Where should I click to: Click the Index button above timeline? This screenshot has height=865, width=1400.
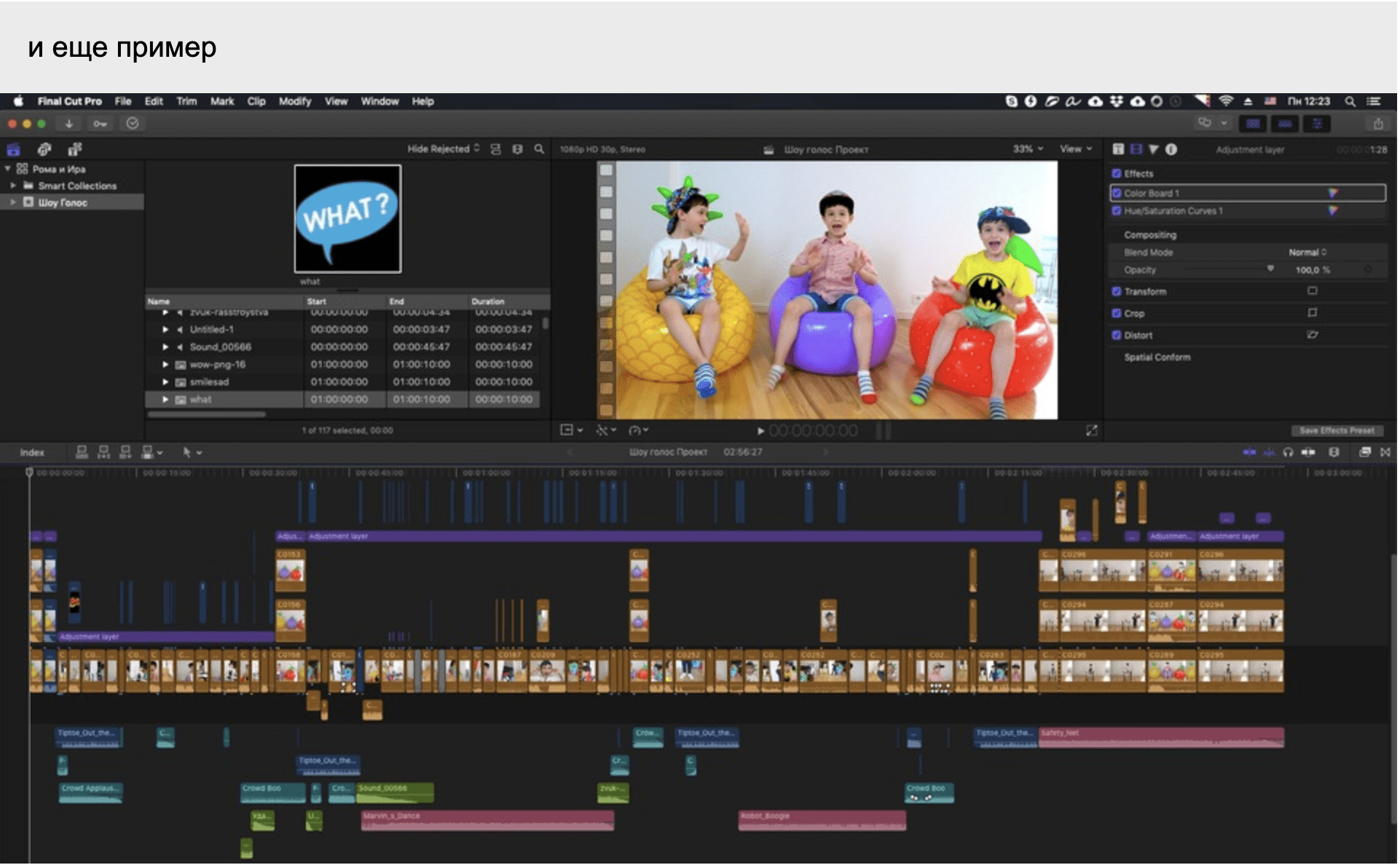pos(32,452)
